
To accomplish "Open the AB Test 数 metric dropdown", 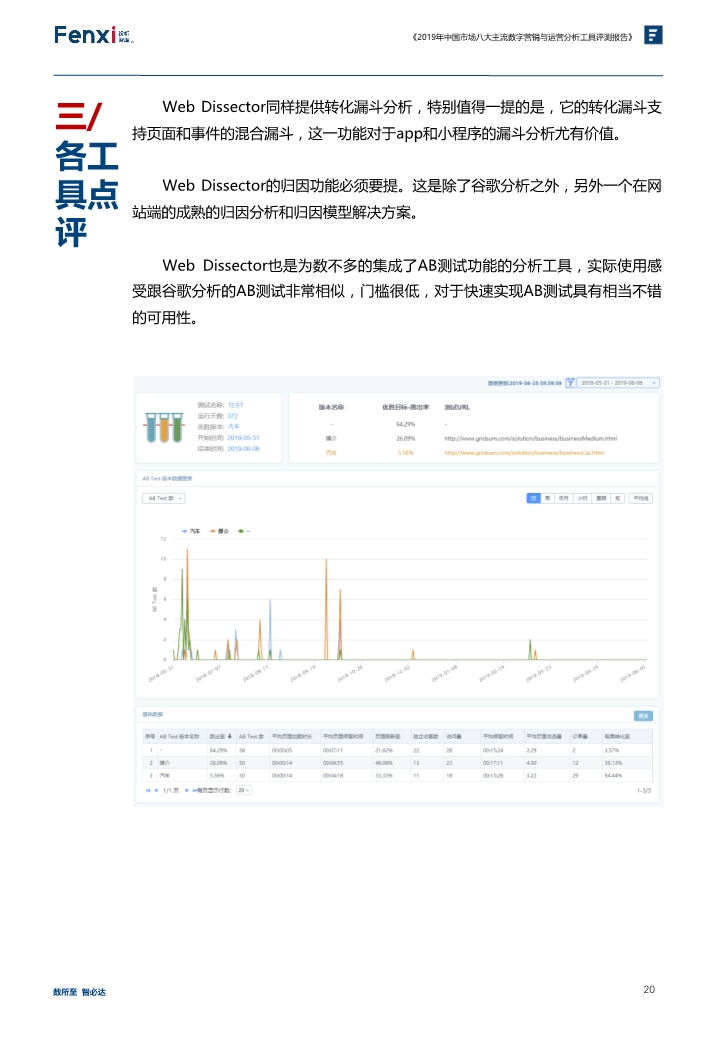I will pos(163,498).
